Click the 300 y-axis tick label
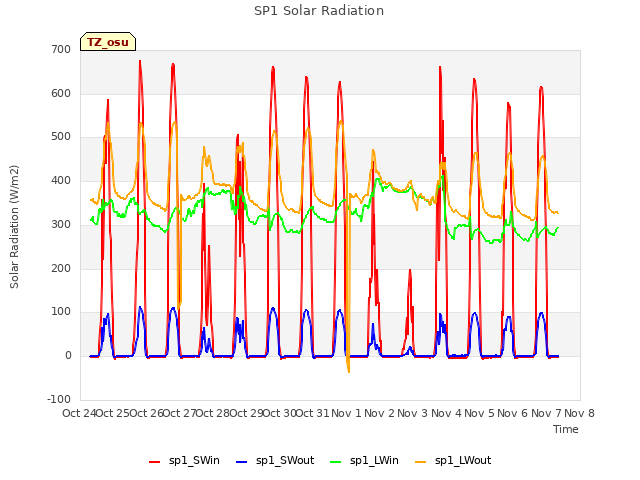640x480 pixels. [61, 224]
